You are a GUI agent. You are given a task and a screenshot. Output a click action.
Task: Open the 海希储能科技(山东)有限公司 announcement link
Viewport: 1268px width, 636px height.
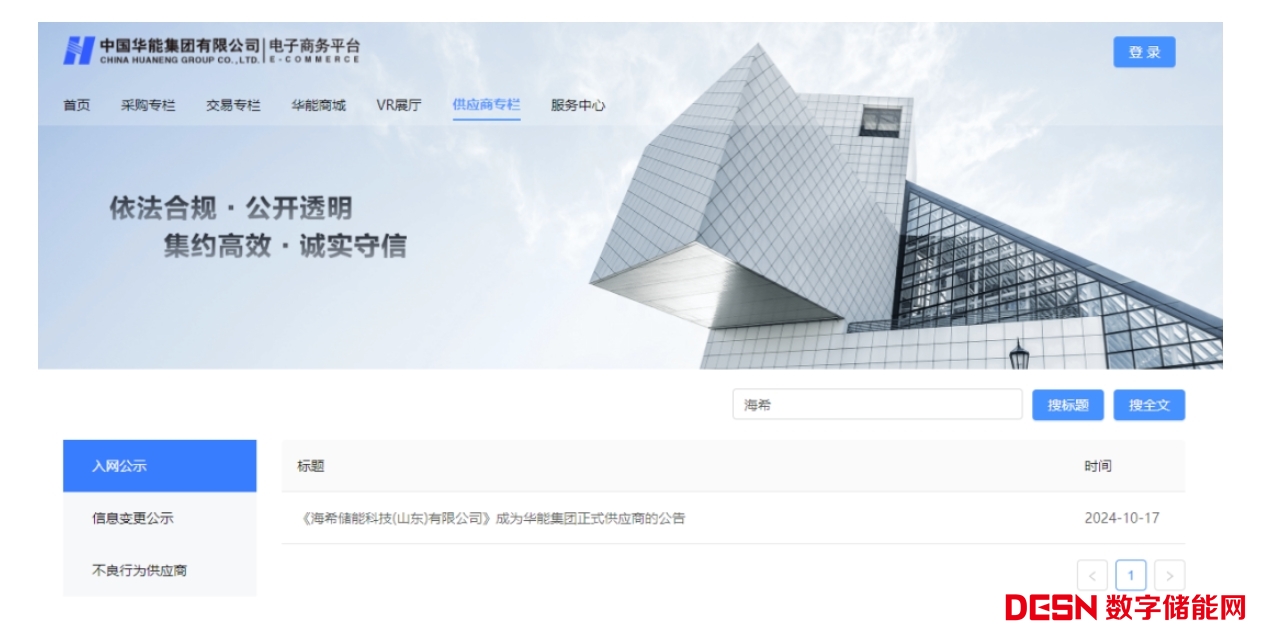pyautogui.click(x=492, y=518)
